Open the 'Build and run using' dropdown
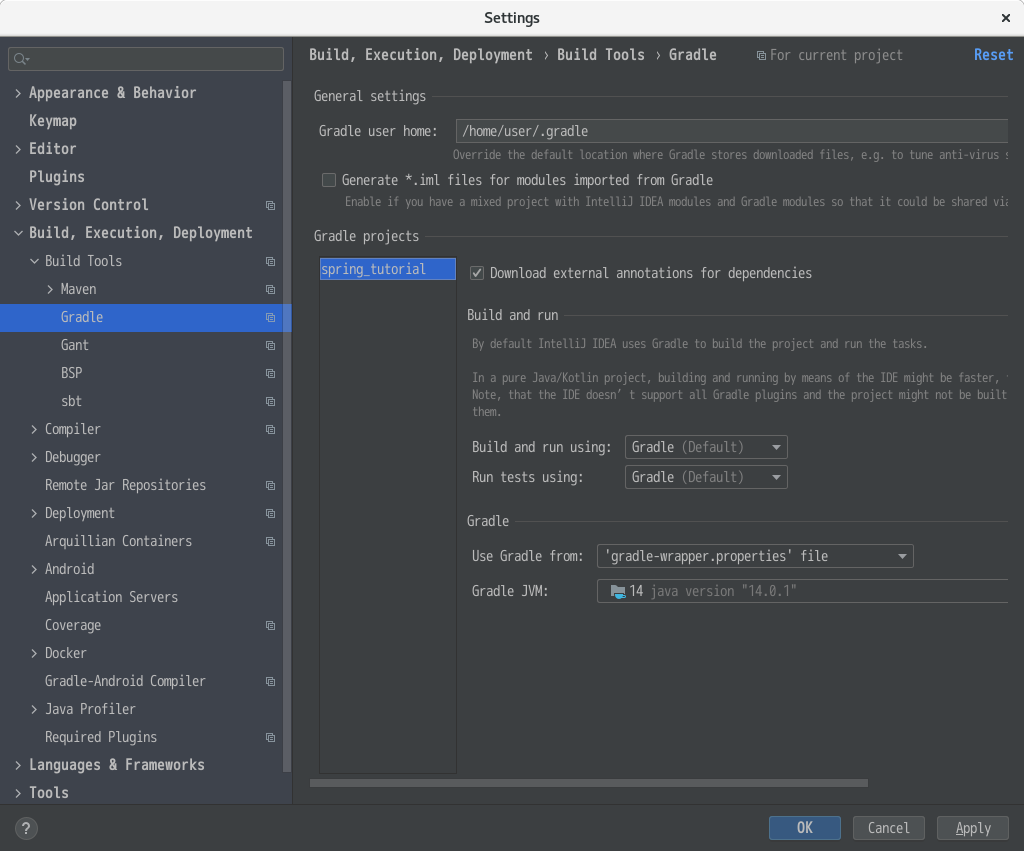The image size is (1024, 851). tap(706, 447)
